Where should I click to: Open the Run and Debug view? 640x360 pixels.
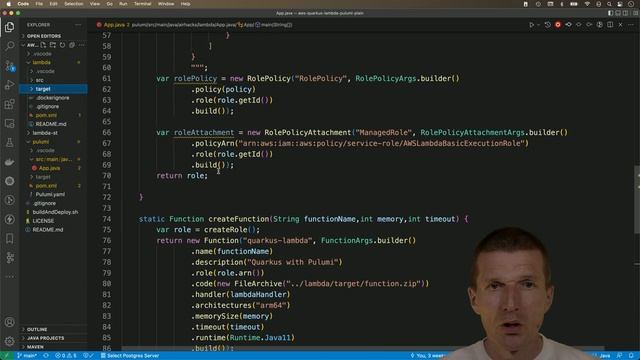click(9, 85)
